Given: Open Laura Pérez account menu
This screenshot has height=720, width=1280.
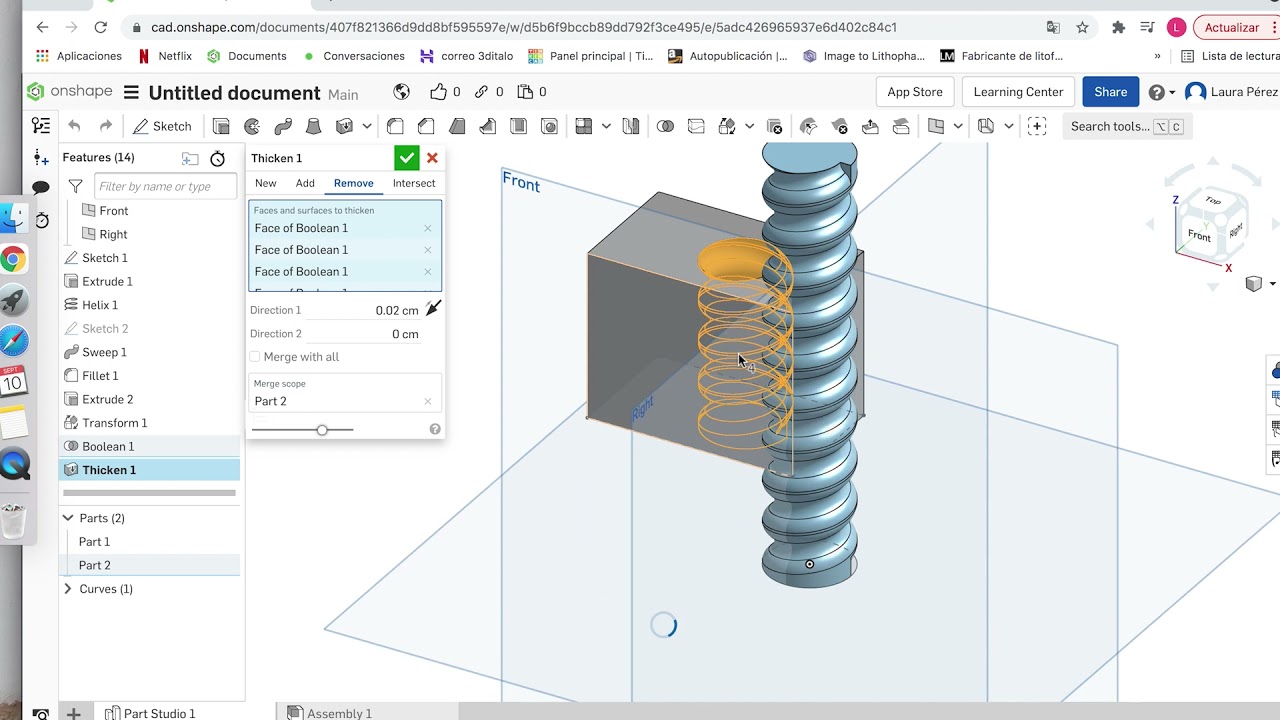Looking at the screenshot, I should (1232, 92).
